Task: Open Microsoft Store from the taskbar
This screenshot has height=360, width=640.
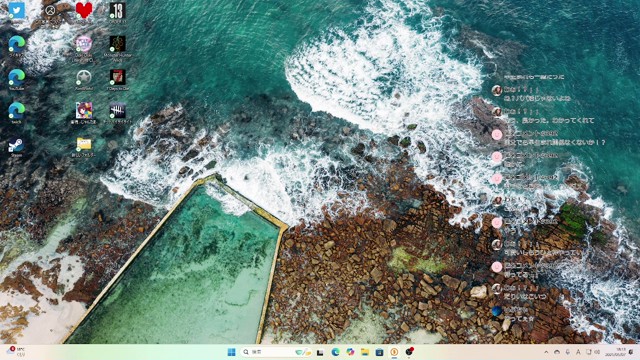Action: click(x=380, y=352)
